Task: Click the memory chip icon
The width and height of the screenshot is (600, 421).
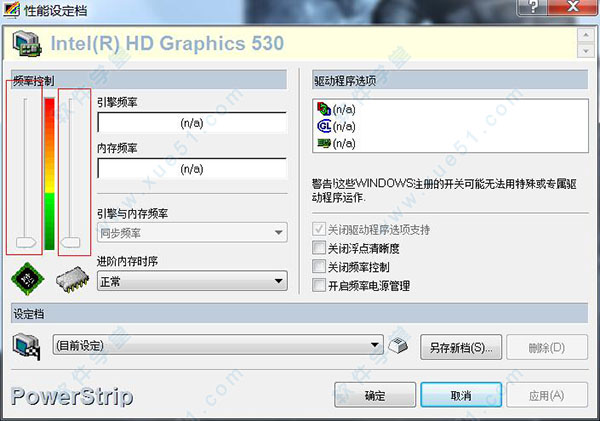Action: tap(72, 280)
